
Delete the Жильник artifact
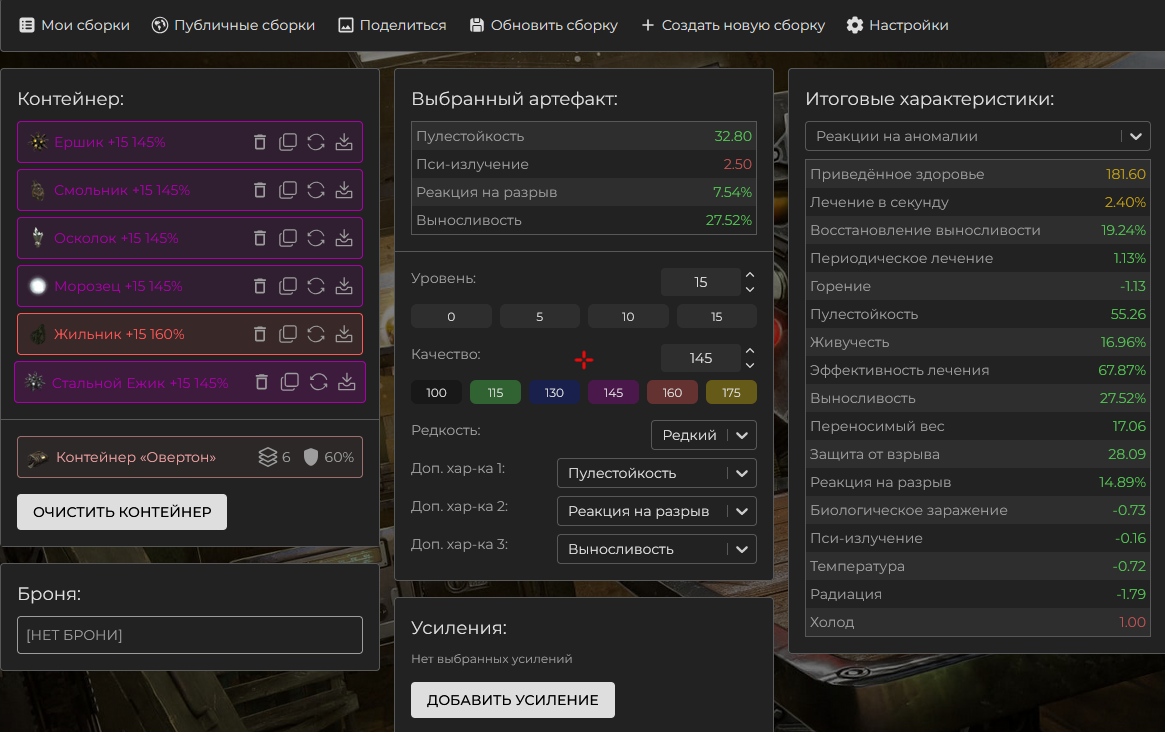point(260,334)
